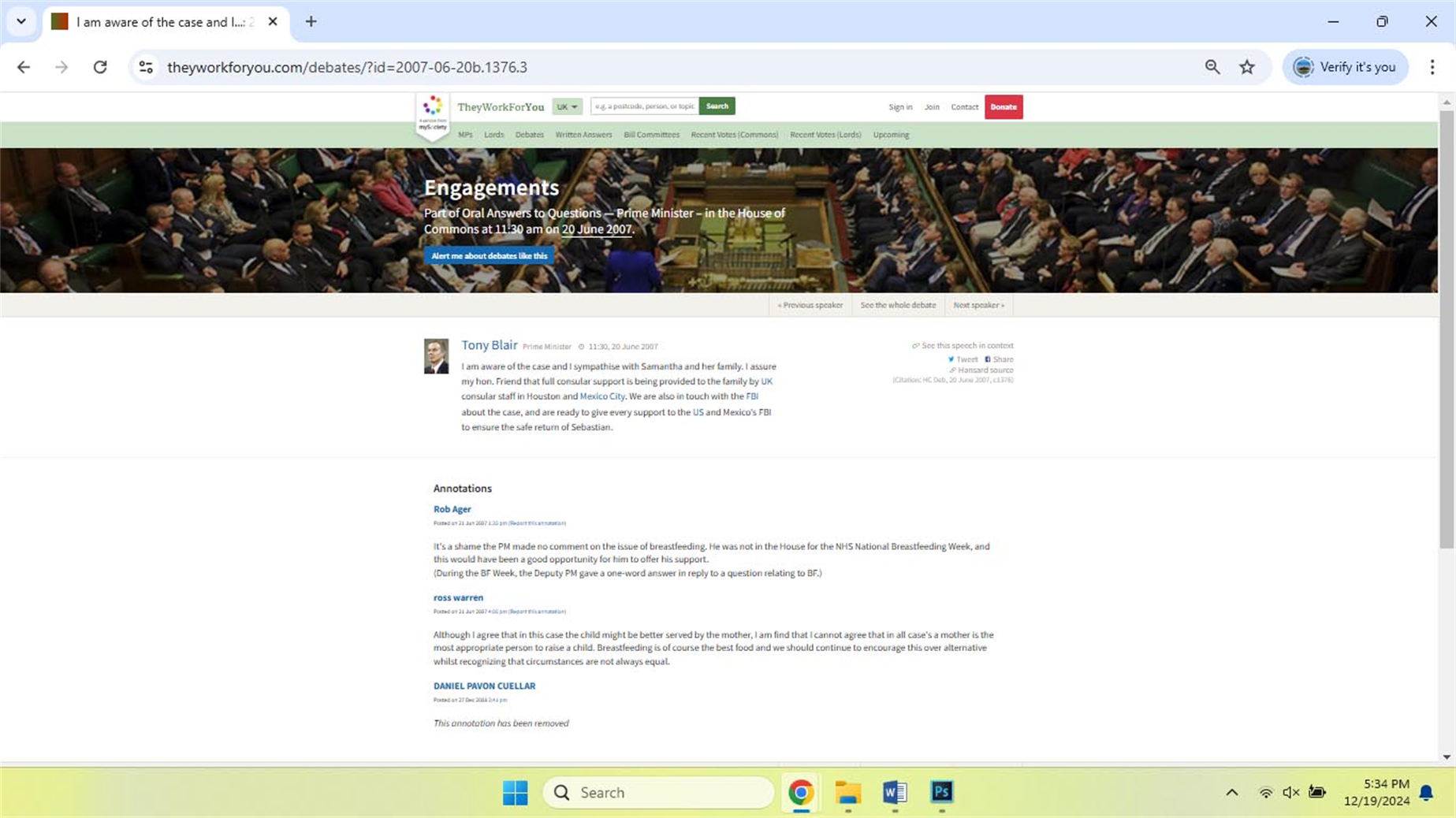The width and height of the screenshot is (1456, 818).
Task: Show hidden icons in system tray
Action: click(x=1231, y=792)
